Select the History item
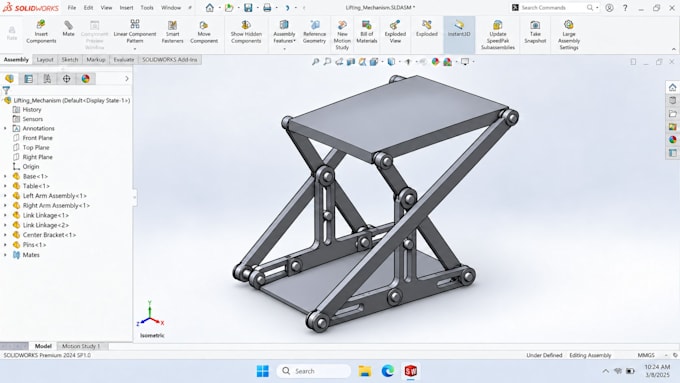This screenshot has width=680, height=383. (x=32, y=110)
